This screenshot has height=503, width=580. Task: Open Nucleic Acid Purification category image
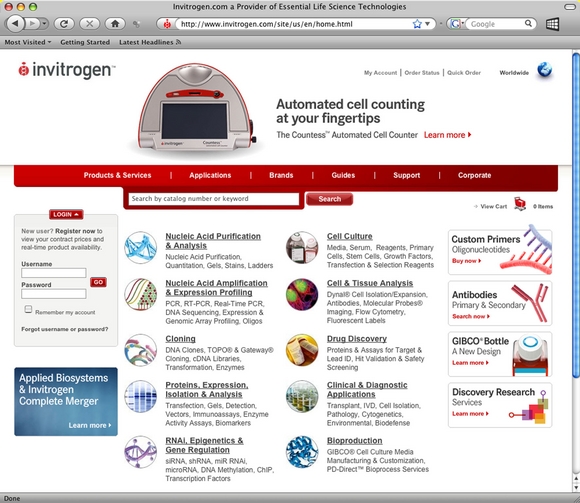(x=141, y=247)
